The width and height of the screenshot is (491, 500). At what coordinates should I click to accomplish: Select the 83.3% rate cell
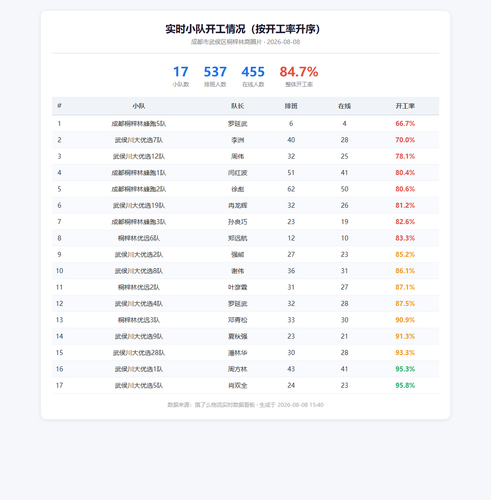point(405,238)
